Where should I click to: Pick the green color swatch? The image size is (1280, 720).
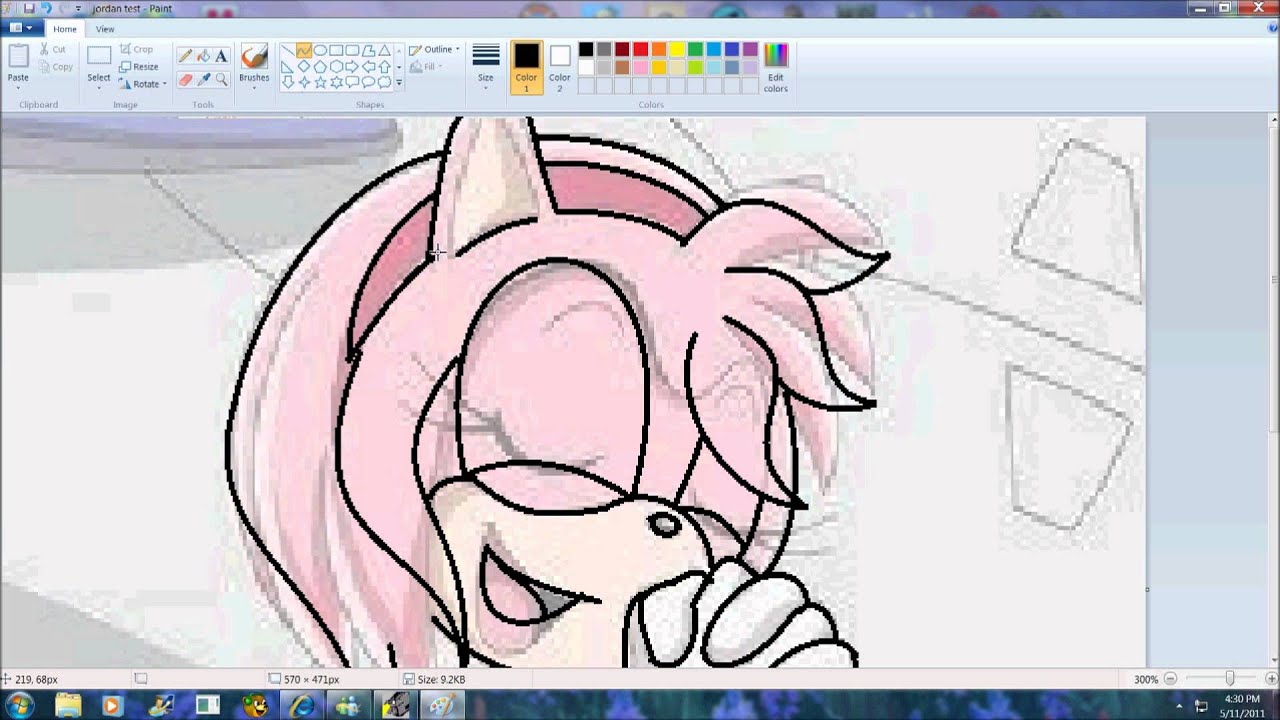pos(695,49)
